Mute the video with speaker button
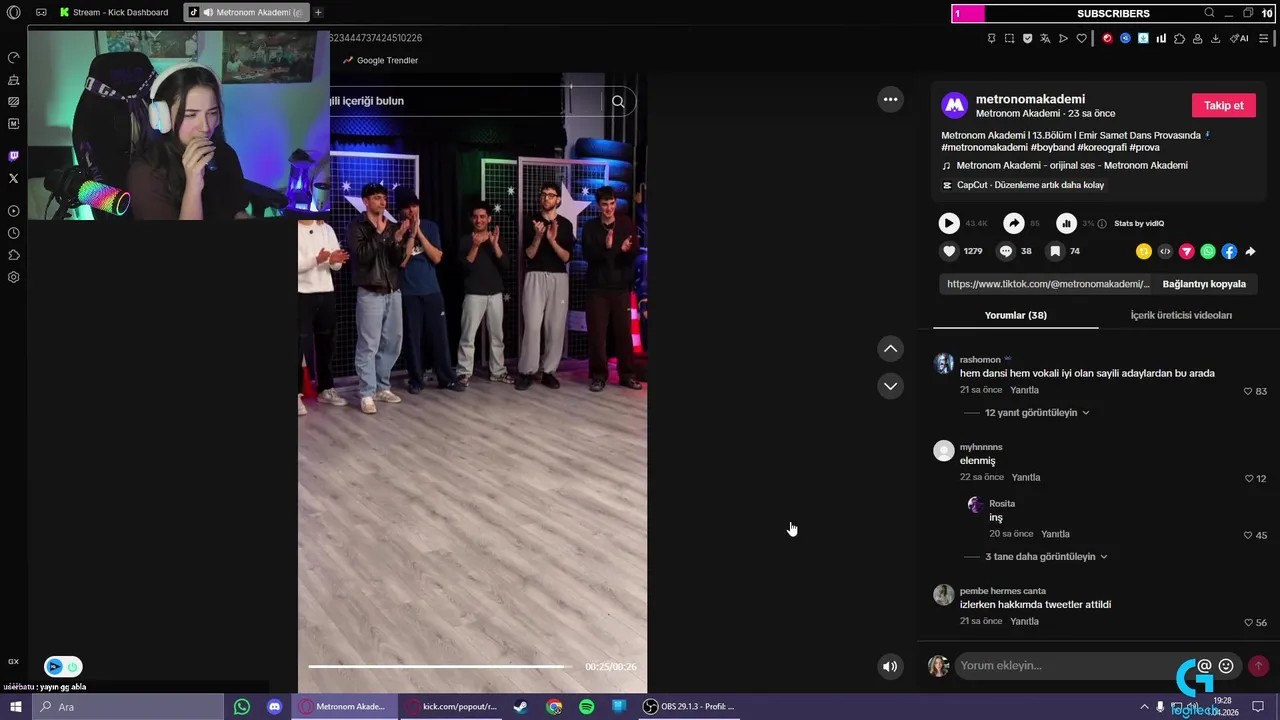Viewport: 1280px width, 720px height. 890,666
